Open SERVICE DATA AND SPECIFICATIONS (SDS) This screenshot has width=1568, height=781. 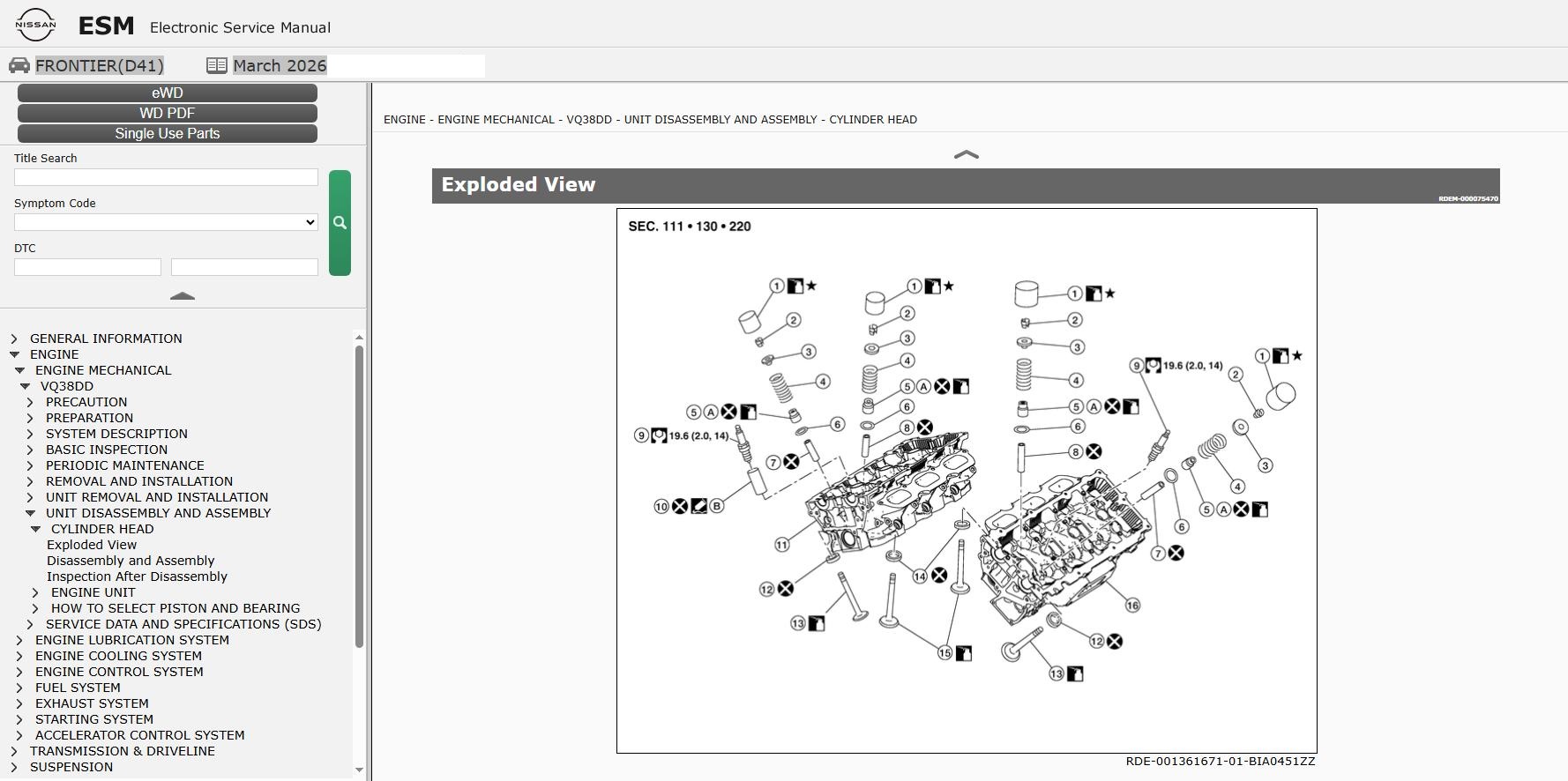183,624
